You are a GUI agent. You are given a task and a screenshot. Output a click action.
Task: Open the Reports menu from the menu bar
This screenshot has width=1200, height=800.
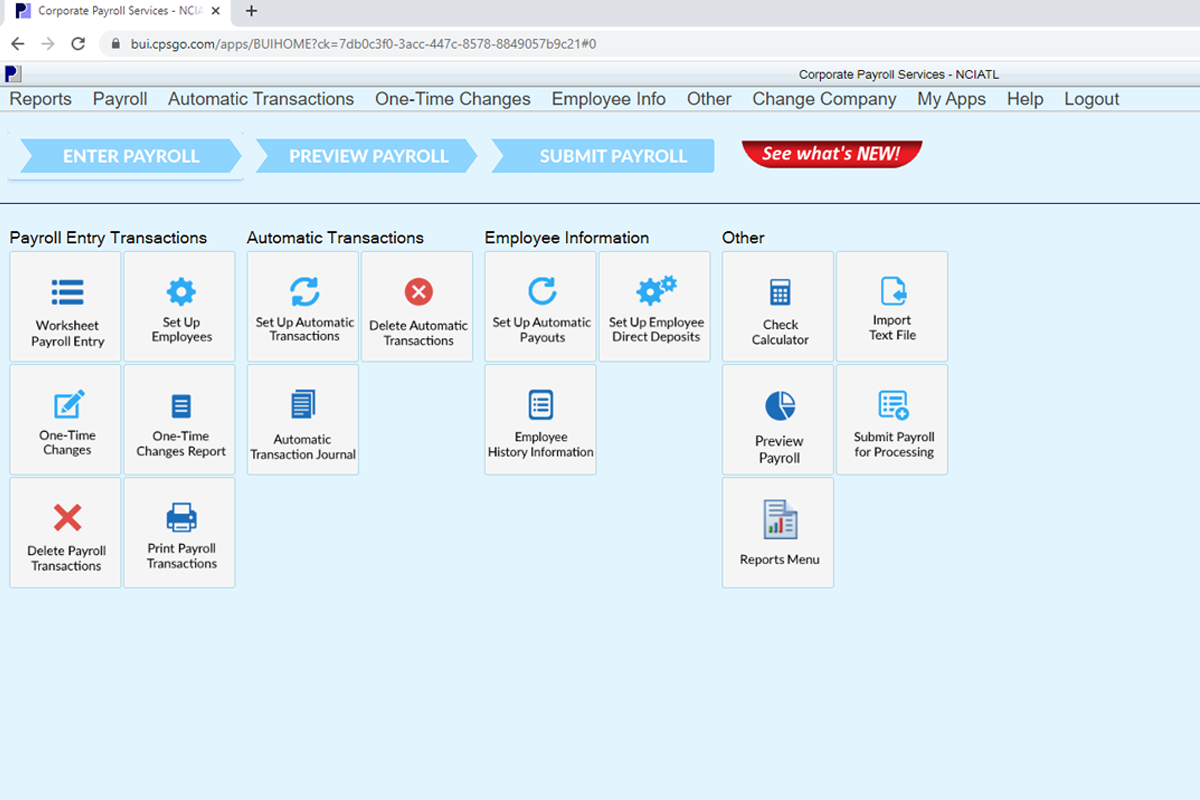point(40,99)
